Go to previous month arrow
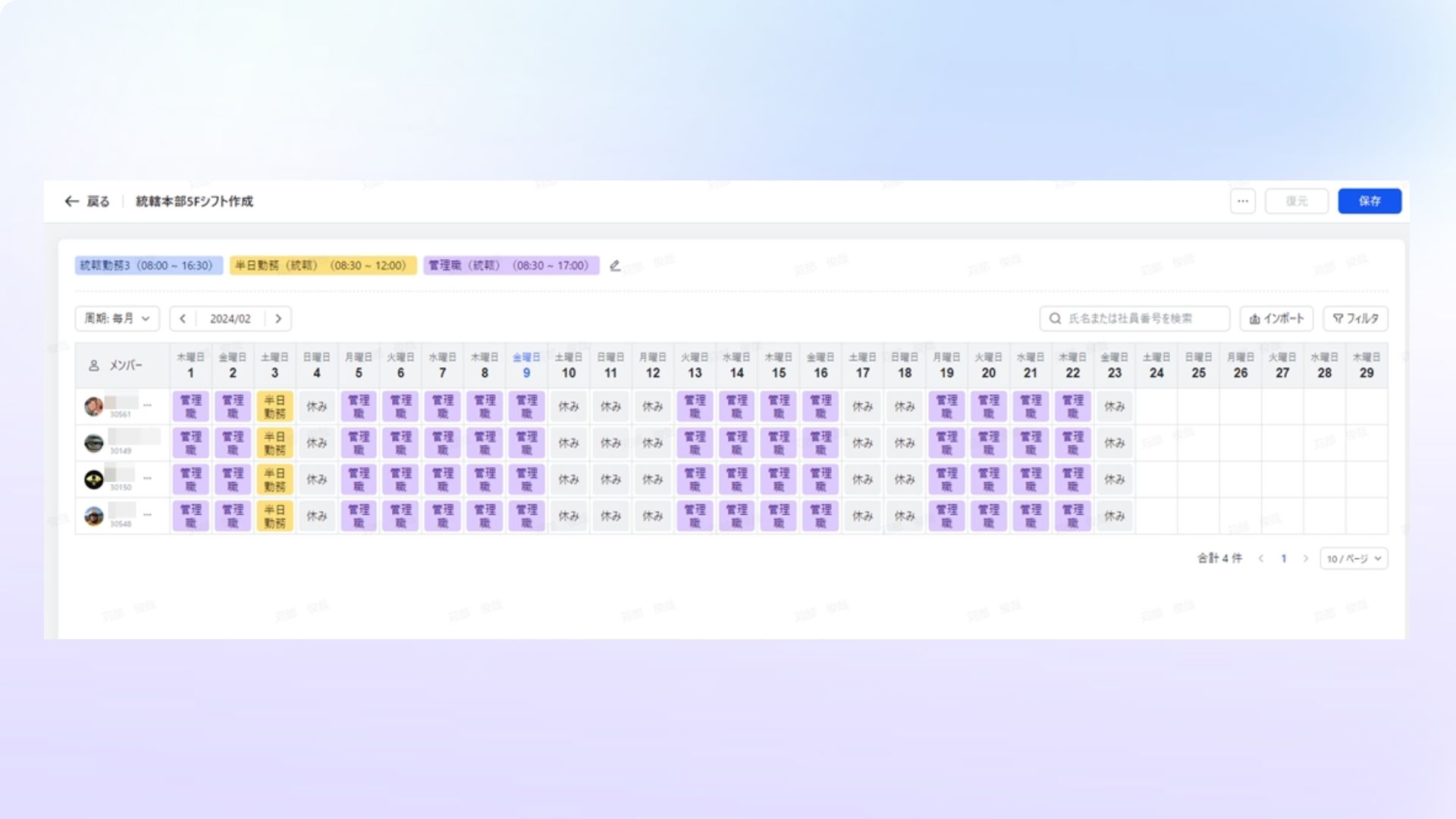 pos(183,318)
